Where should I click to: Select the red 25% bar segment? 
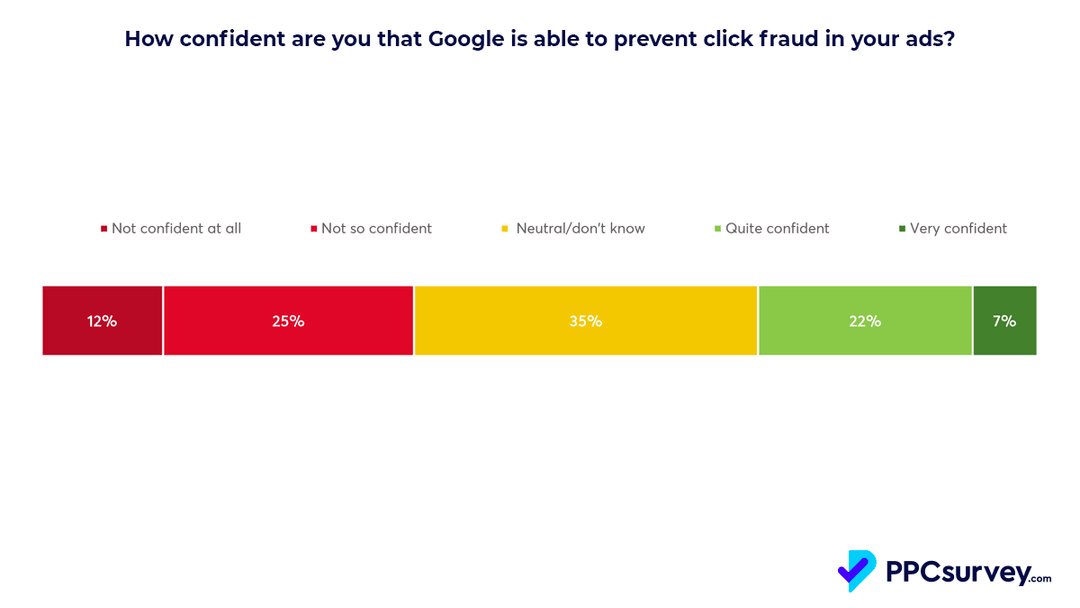click(289, 321)
